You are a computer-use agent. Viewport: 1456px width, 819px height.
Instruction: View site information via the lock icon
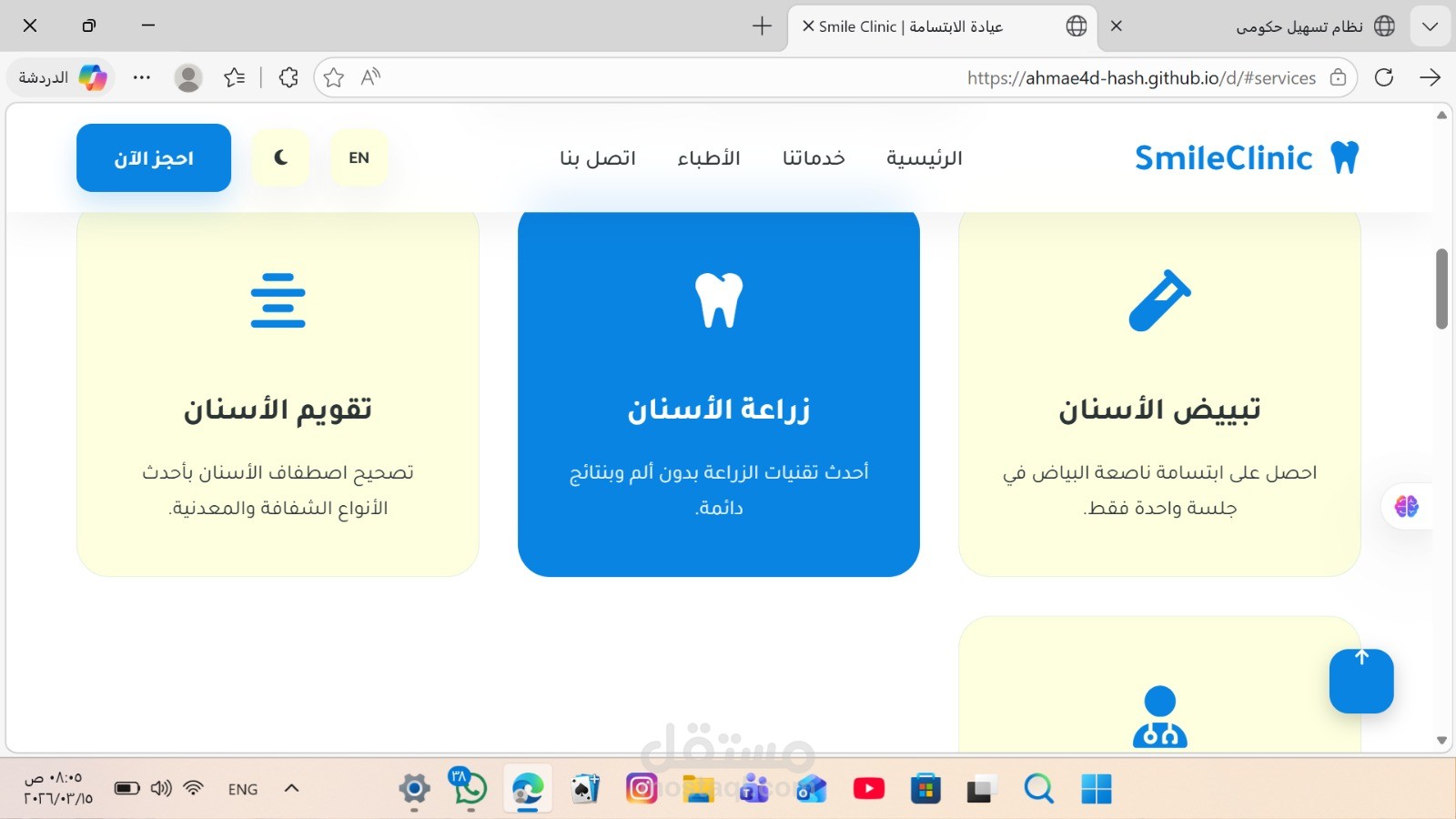(1339, 77)
